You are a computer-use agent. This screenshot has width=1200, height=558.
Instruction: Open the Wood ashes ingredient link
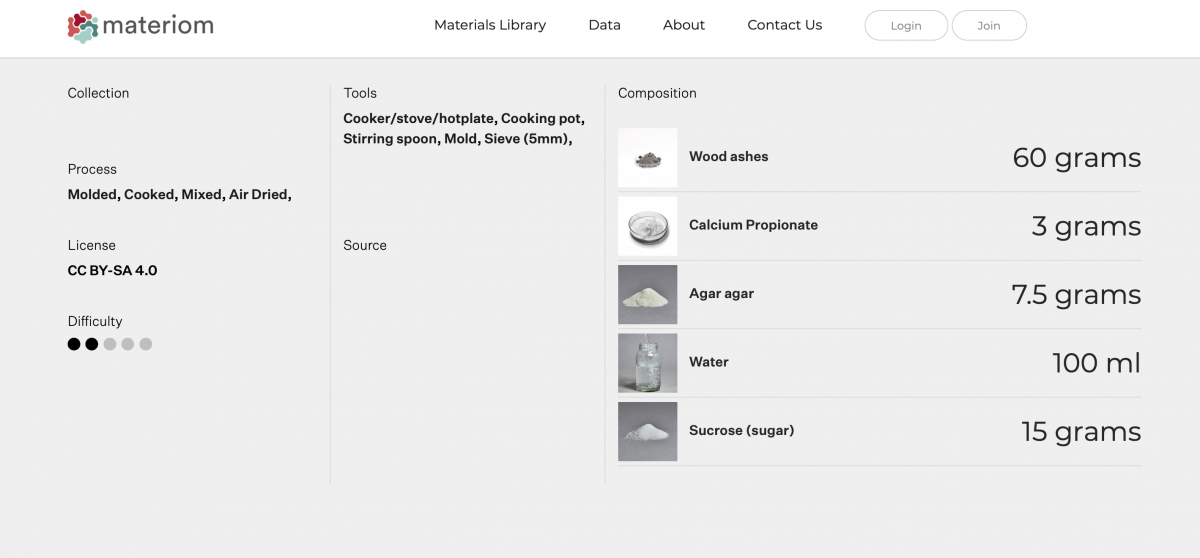coord(728,157)
